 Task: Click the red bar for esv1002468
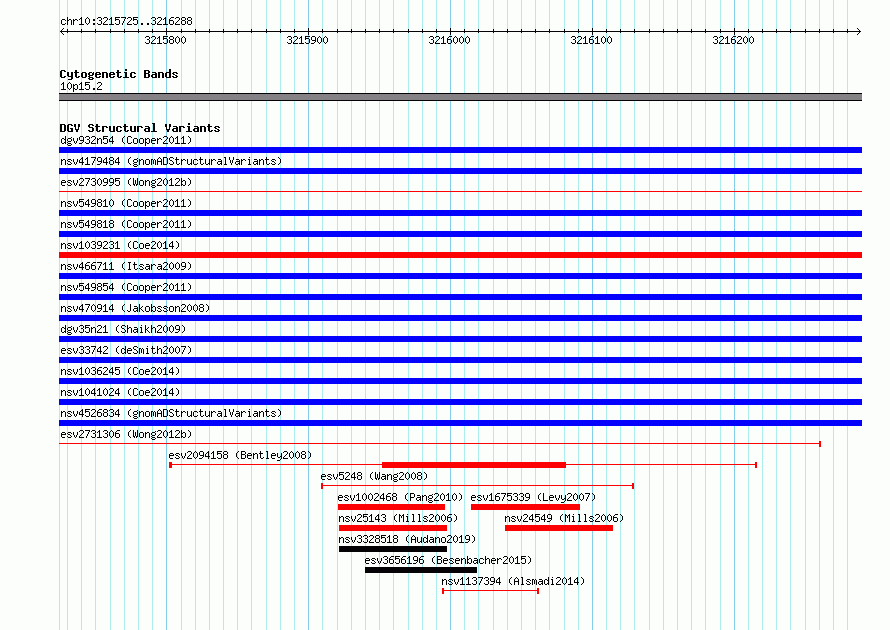(391, 507)
